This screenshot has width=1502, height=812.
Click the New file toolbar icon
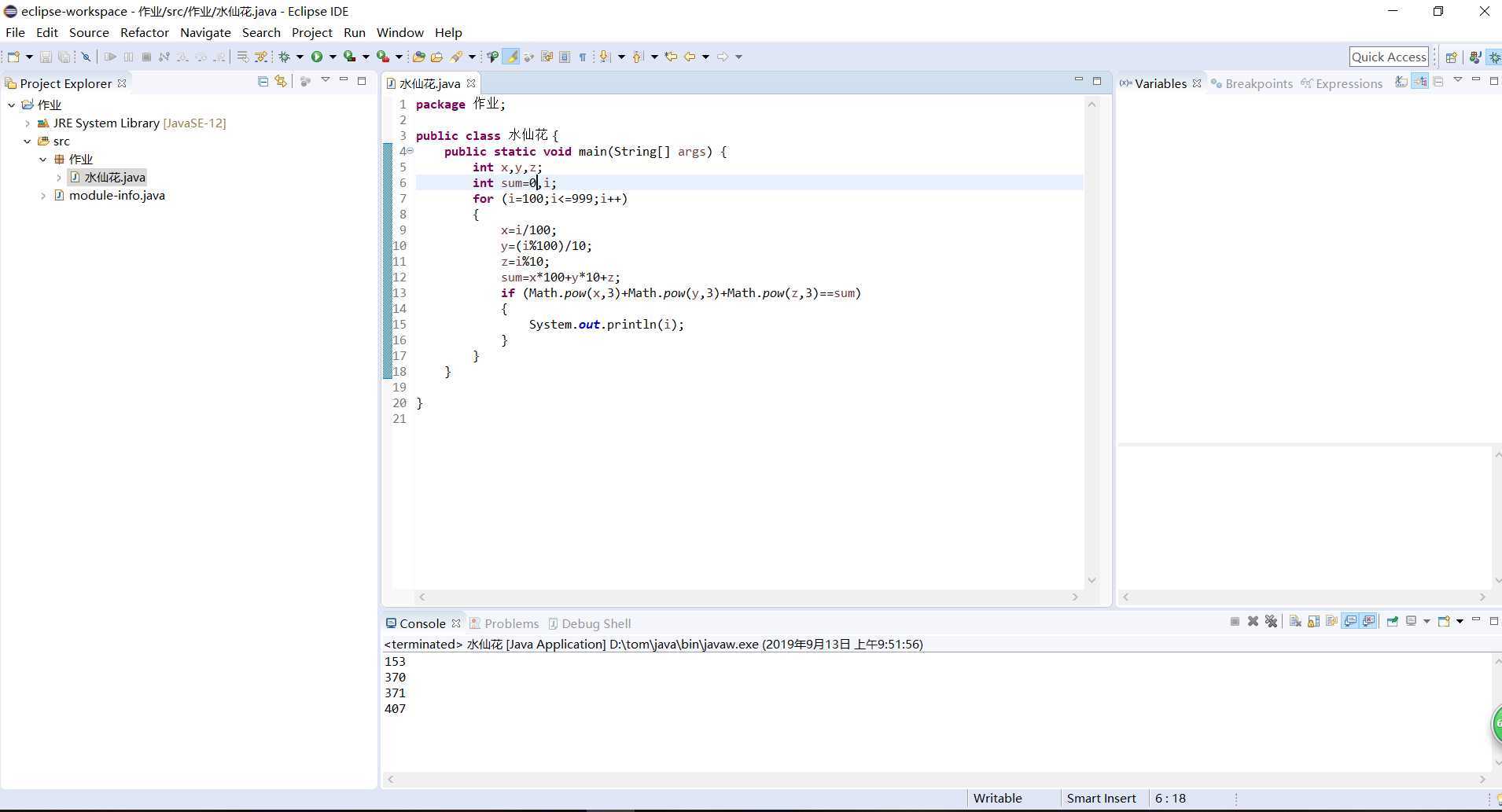[x=13, y=57]
